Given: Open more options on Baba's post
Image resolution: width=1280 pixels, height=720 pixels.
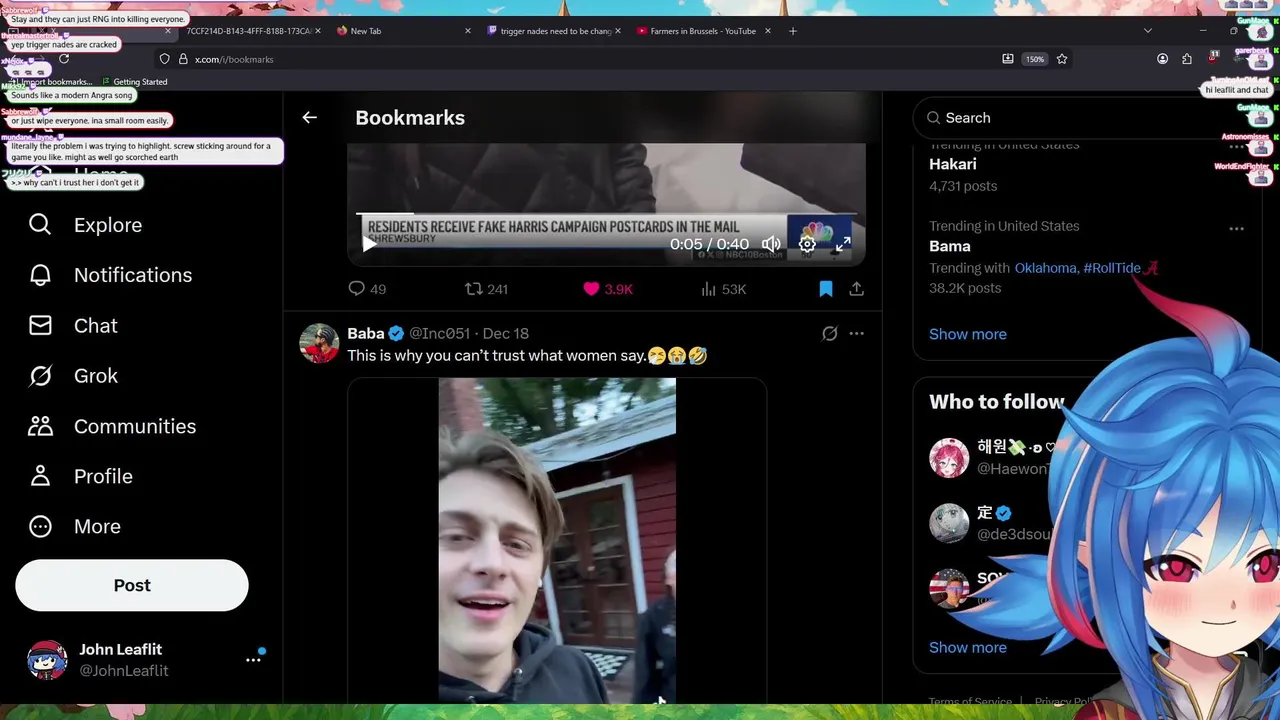Looking at the screenshot, I should click(857, 333).
